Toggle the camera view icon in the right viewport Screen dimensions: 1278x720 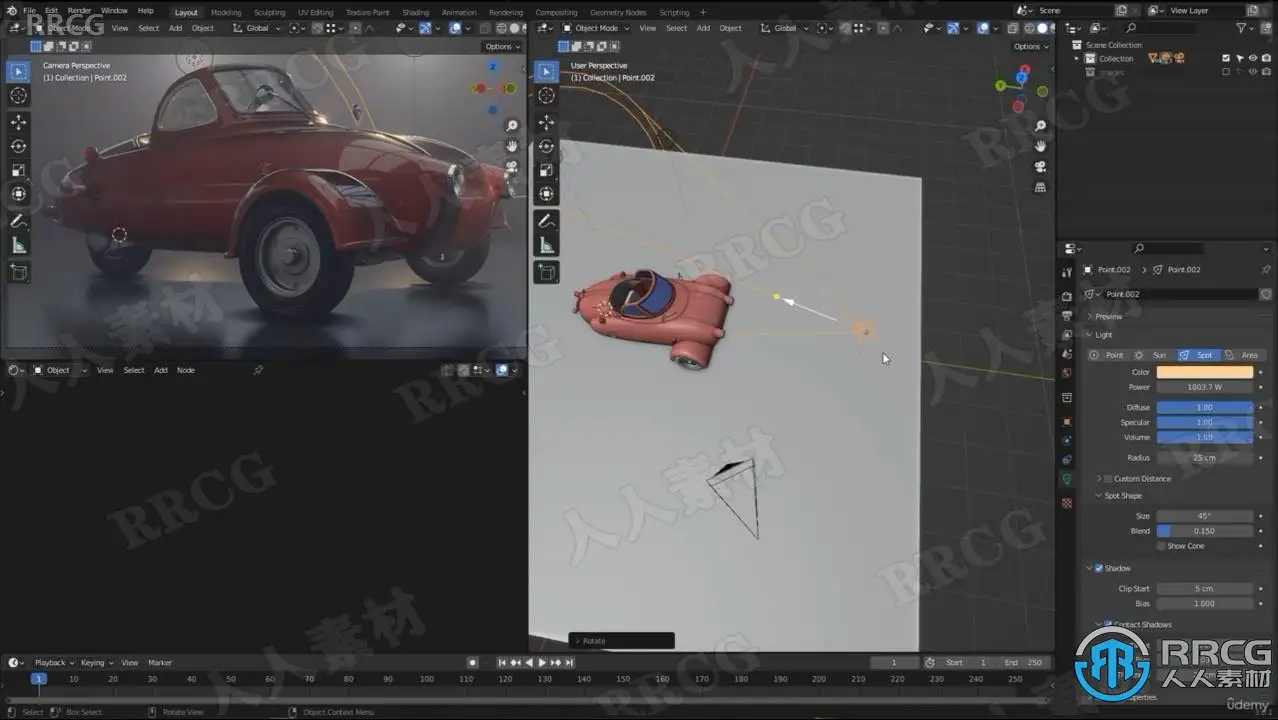[1040, 167]
